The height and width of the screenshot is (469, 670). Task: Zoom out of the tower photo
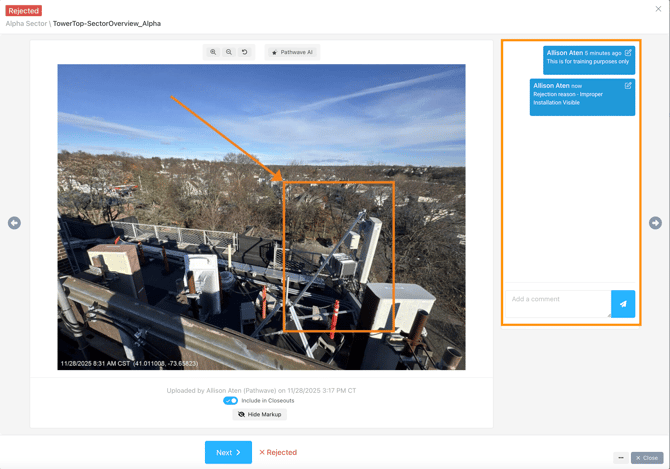[x=229, y=52]
